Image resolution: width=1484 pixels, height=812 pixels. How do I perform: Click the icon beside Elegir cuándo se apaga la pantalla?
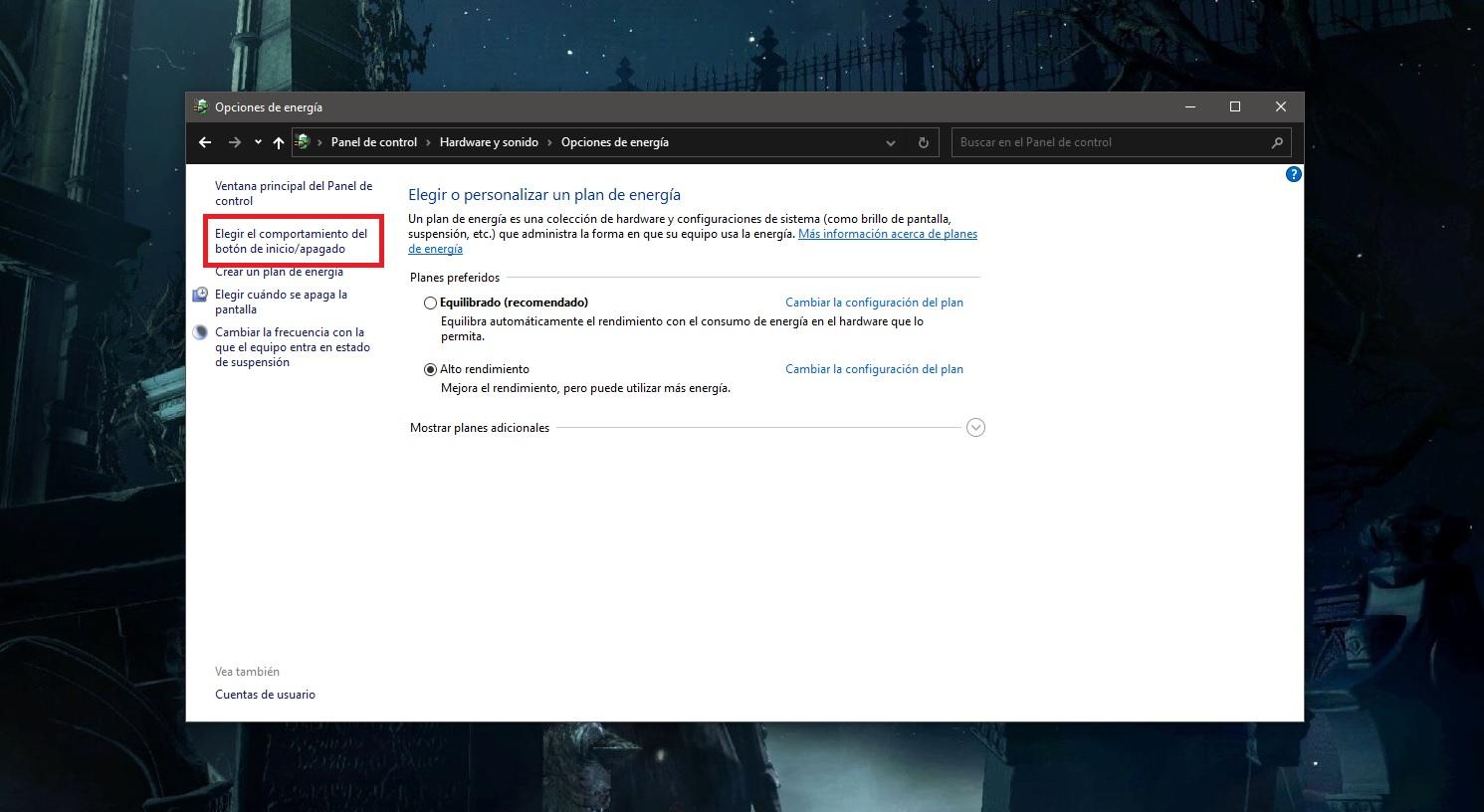click(200, 295)
